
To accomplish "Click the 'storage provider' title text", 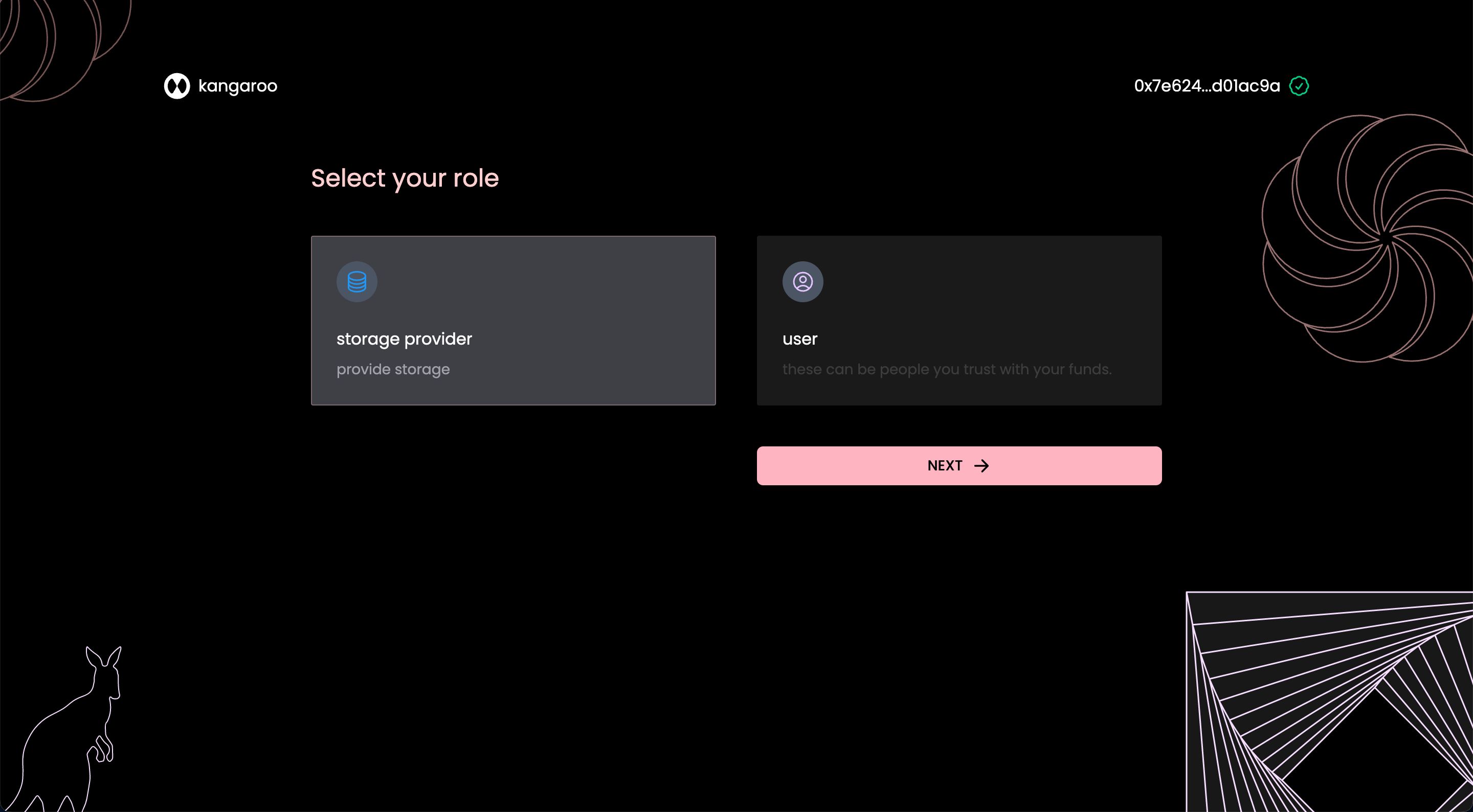I will pos(404,339).
